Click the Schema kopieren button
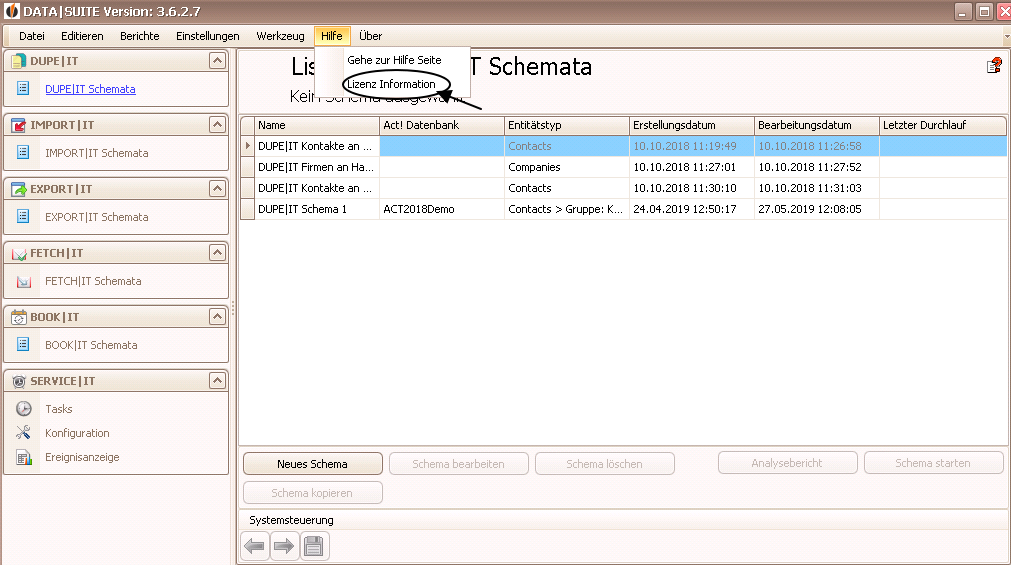 [313, 493]
